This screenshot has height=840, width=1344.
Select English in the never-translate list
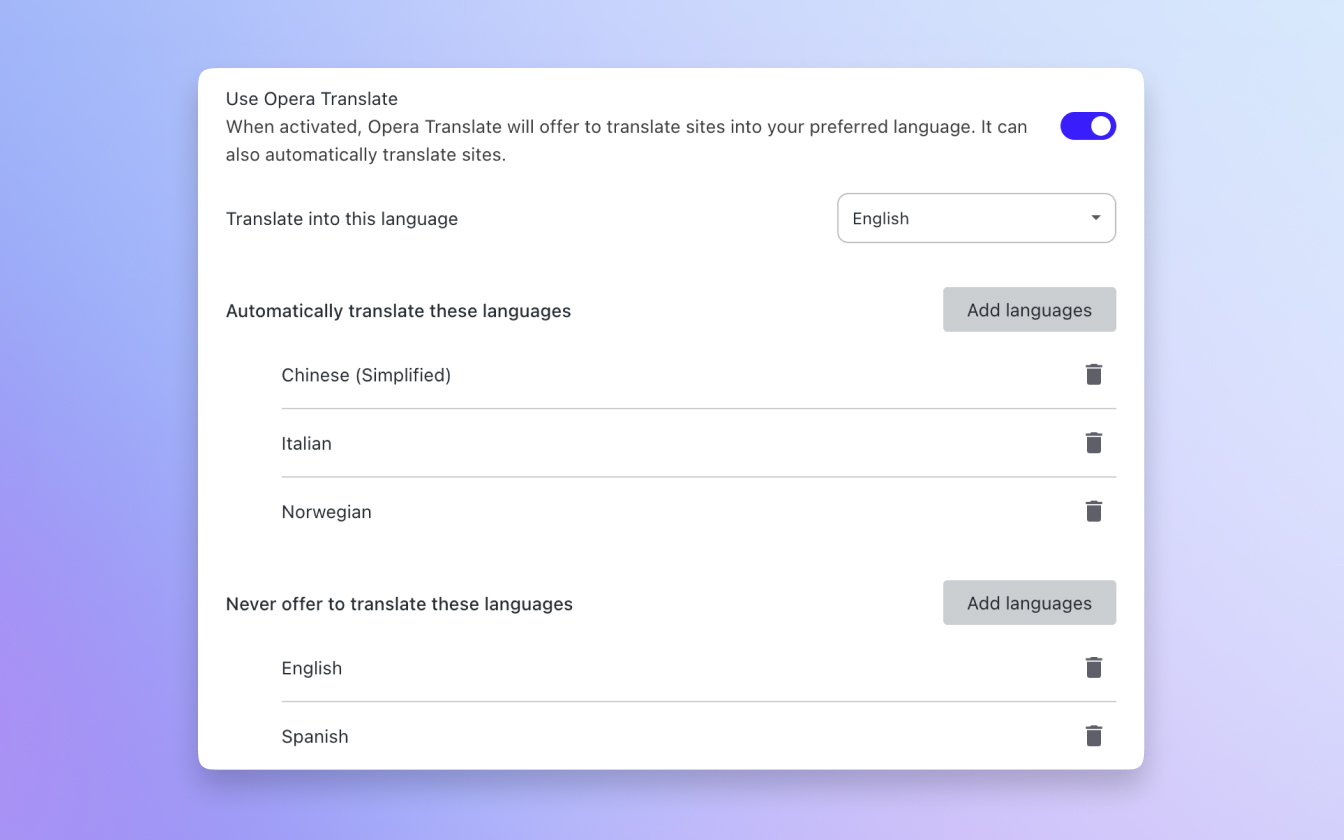[311, 667]
